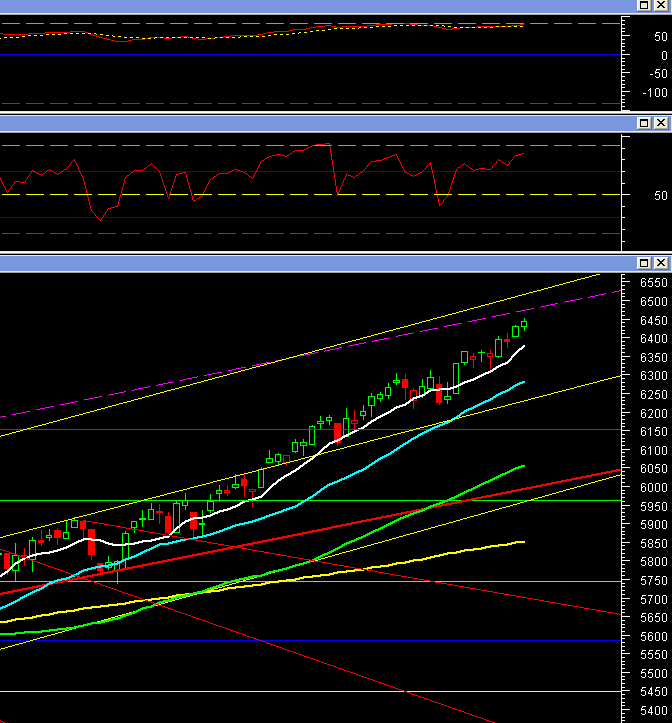The height and width of the screenshot is (723, 672).
Task: Maximize the candlestick price chart panel
Action: (644, 263)
